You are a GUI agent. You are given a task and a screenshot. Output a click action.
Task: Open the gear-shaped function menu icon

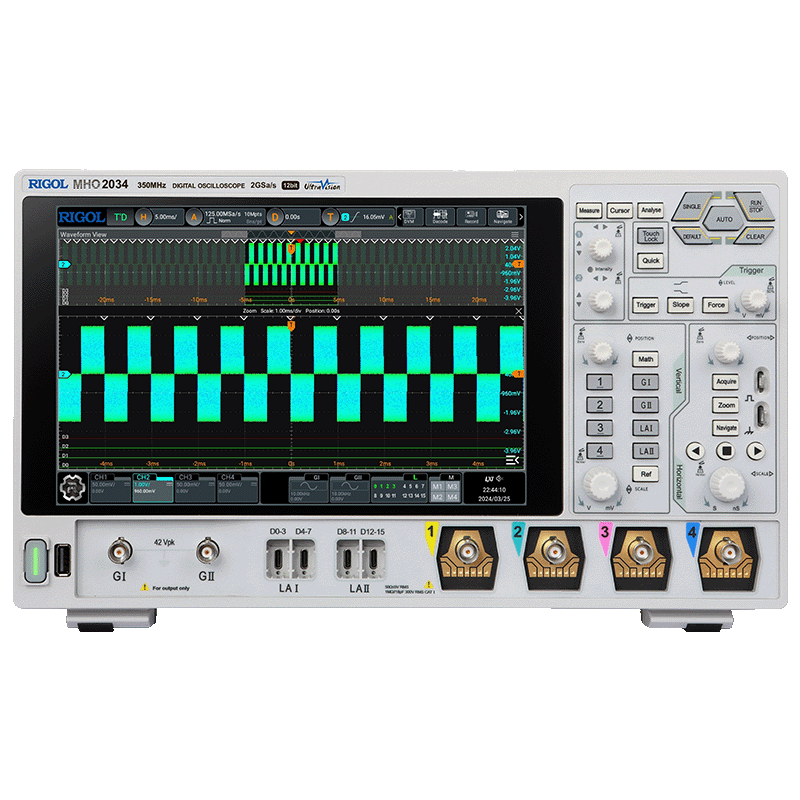click(72, 487)
